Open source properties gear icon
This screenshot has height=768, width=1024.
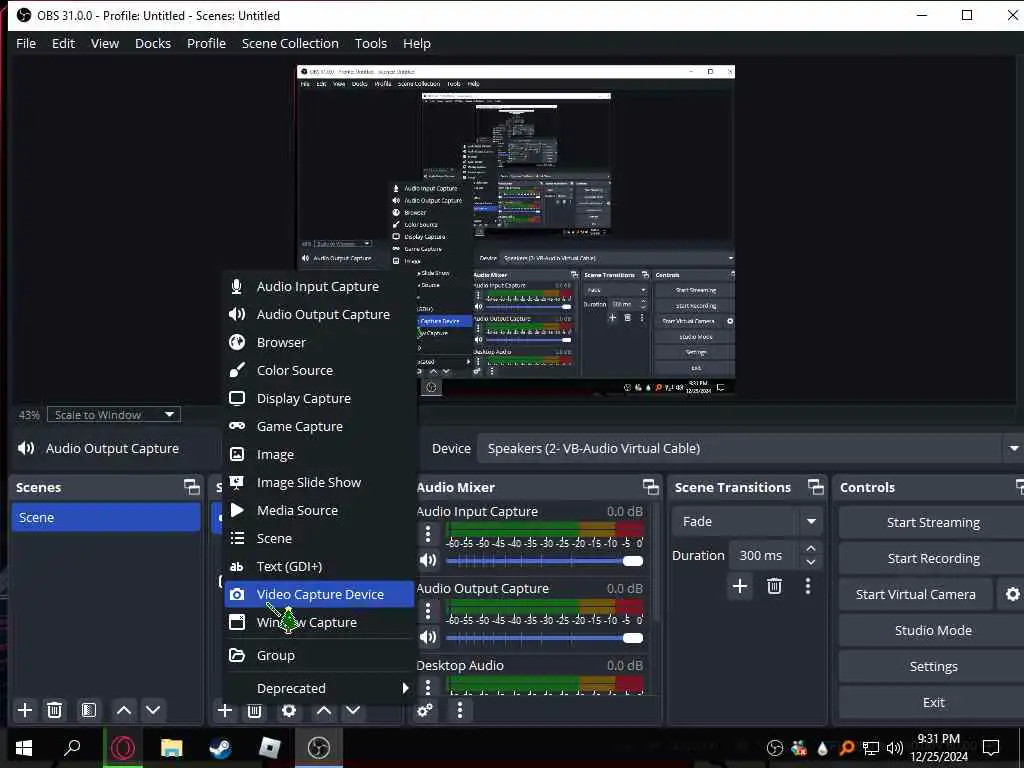(x=289, y=710)
